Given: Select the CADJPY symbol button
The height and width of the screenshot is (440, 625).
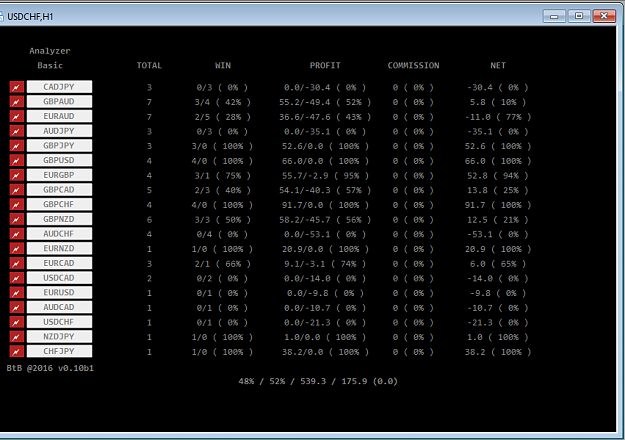Looking at the screenshot, I should tap(59, 87).
